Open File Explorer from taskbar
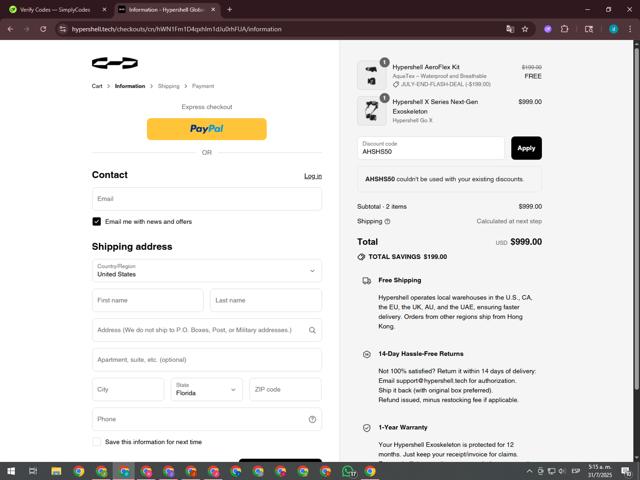Viewport: 640px width, 480px height. (56, 471)
